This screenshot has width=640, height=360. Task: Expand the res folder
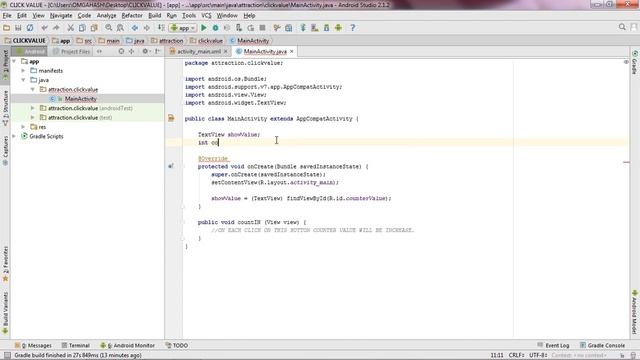(23, 127)
